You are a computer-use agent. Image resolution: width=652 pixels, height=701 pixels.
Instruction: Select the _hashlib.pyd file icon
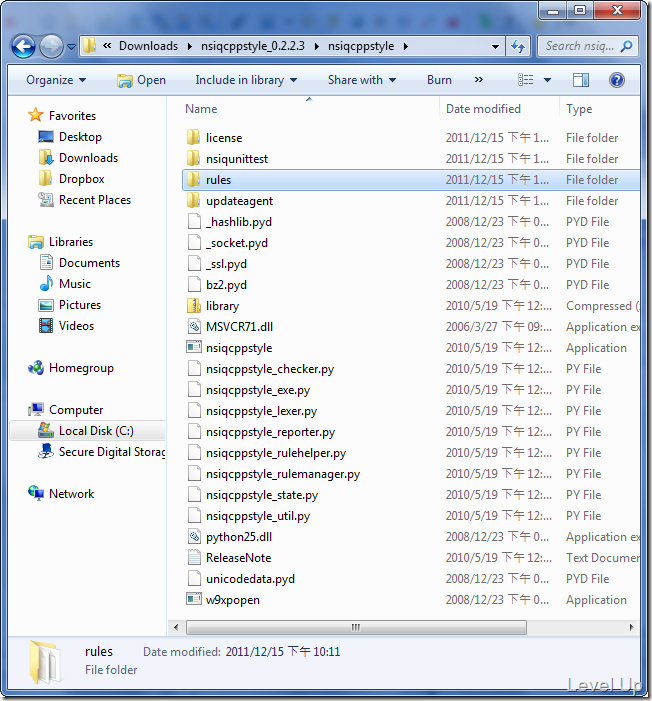pyautogui.click(x=194, y=221)
